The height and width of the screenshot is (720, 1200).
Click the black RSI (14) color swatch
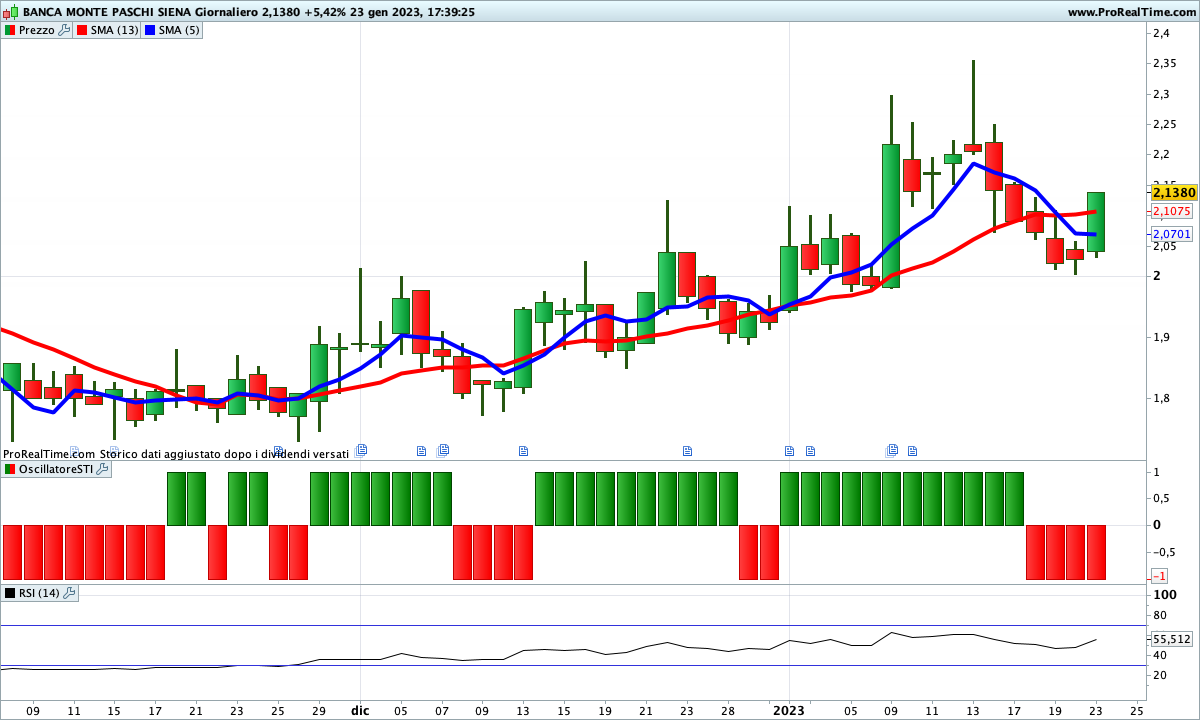pos(9,593)
